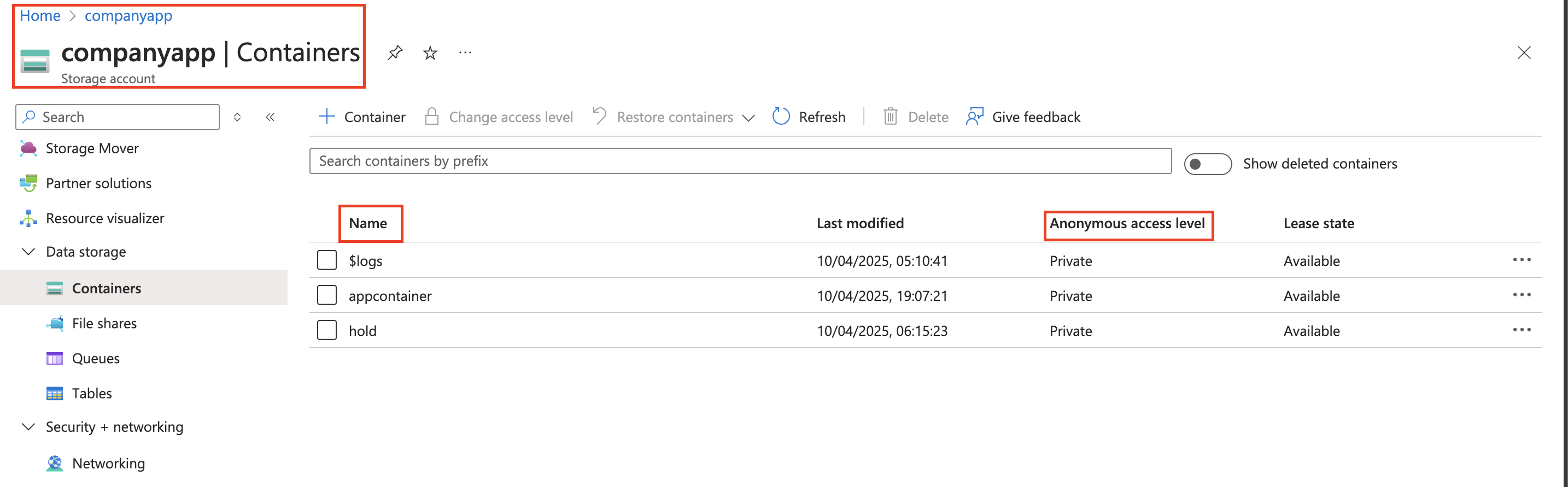Focus the sidebar Search field
The height and width of the screenshot is (487, 1568).
click(118, 117)
